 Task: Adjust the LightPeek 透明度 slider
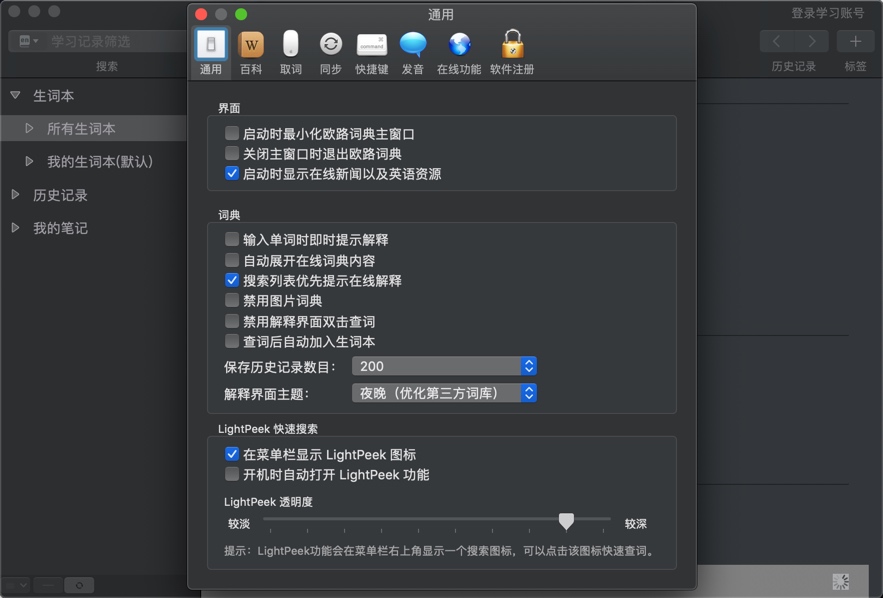pos(566,521)
